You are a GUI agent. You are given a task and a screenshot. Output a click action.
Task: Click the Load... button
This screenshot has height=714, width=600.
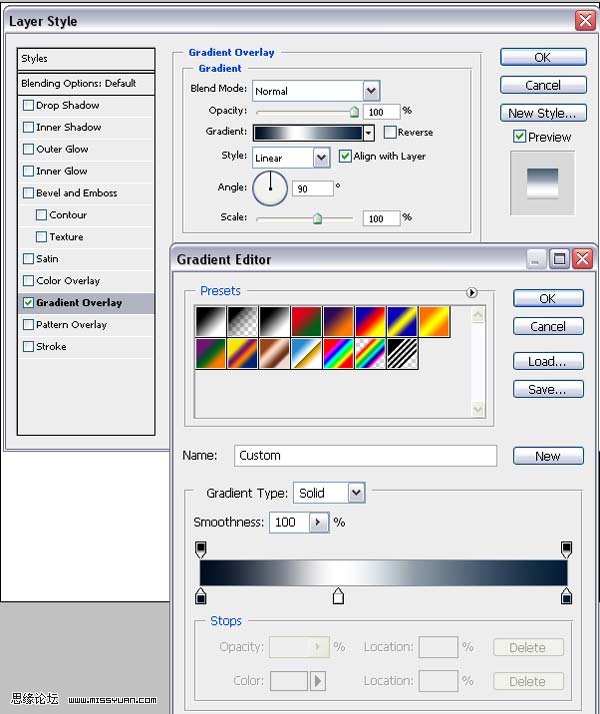coord(548,361)
